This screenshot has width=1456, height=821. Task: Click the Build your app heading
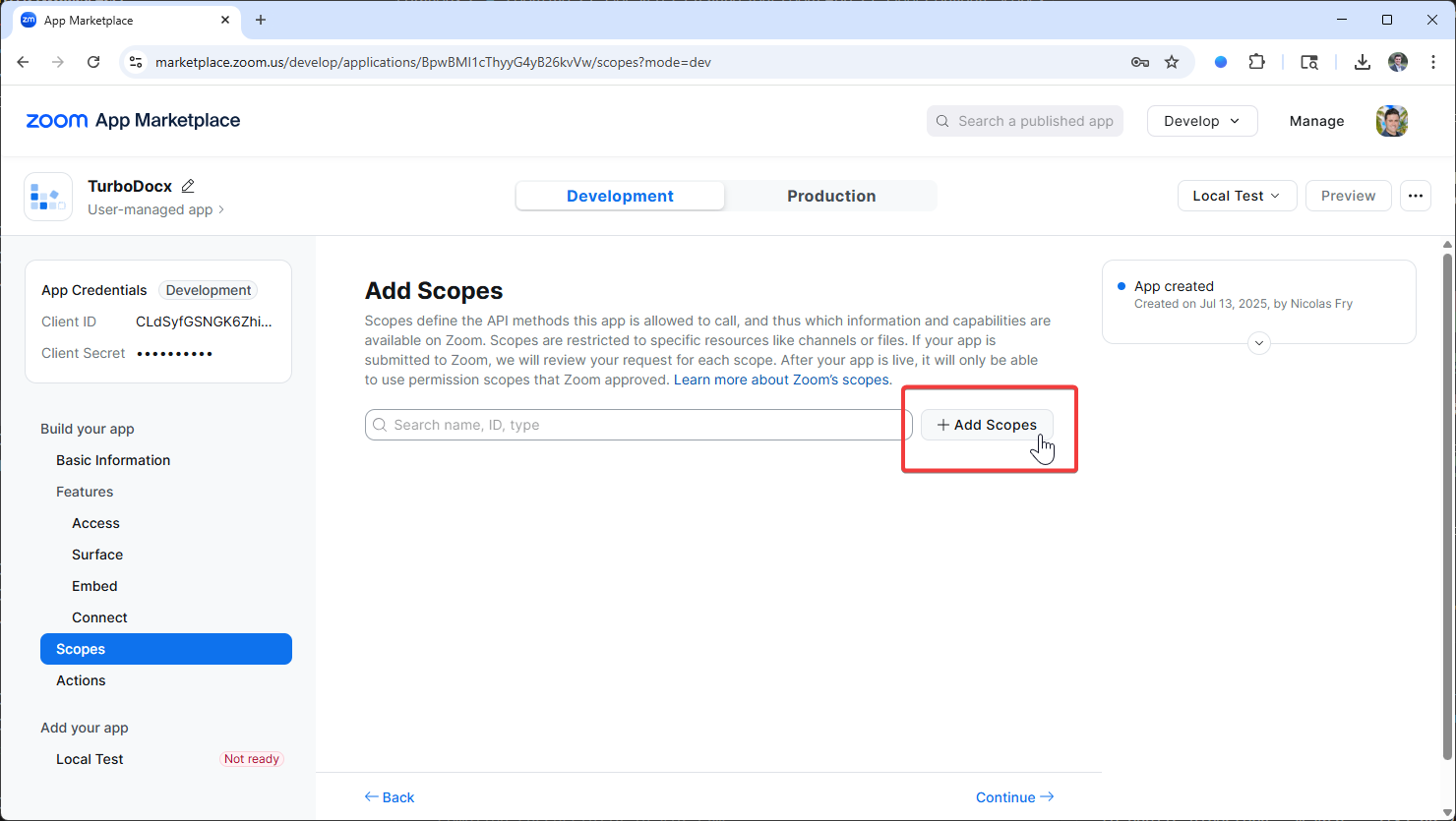pos(88,429)
